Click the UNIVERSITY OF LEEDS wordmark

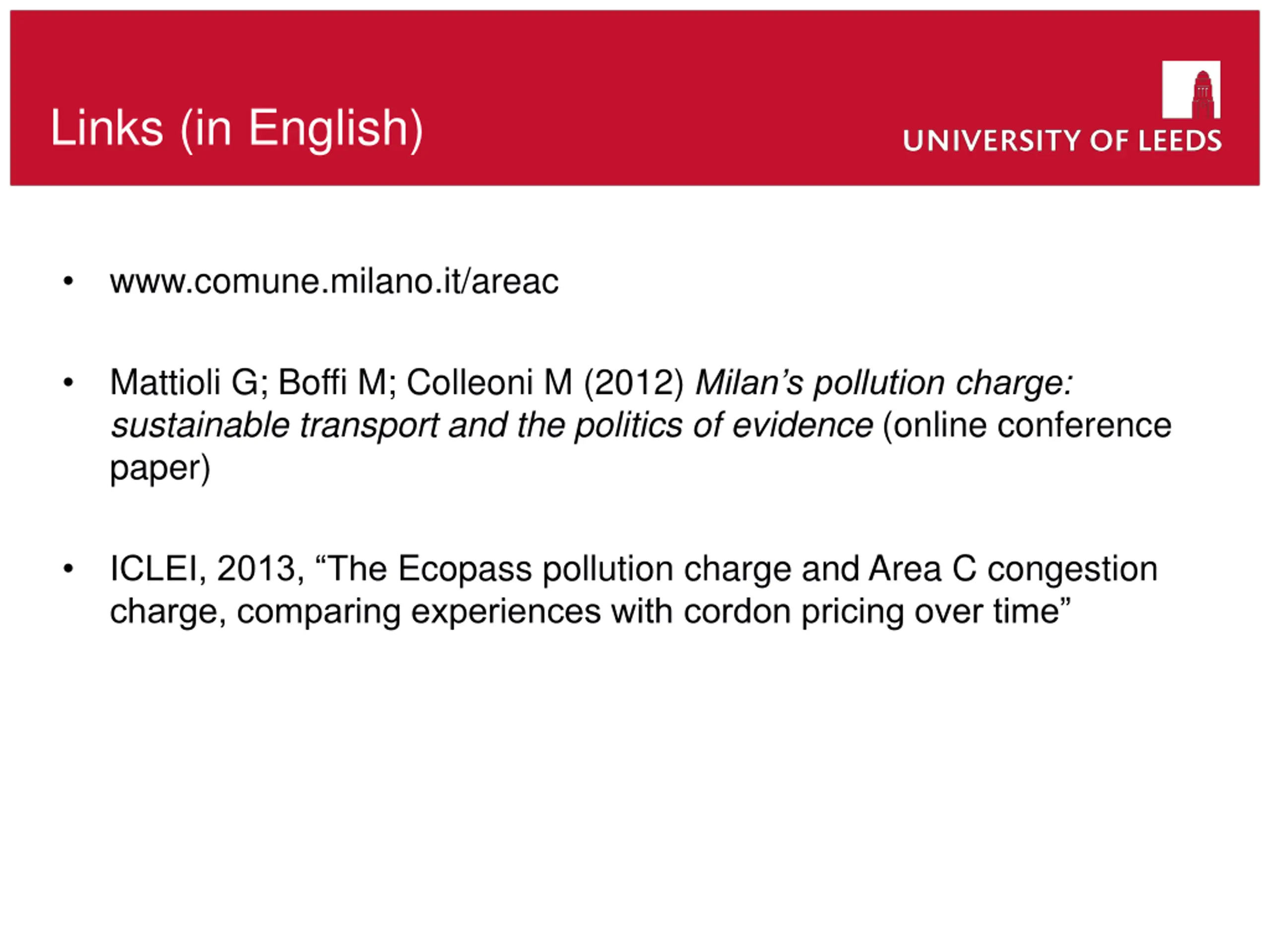coord(1062,141)
